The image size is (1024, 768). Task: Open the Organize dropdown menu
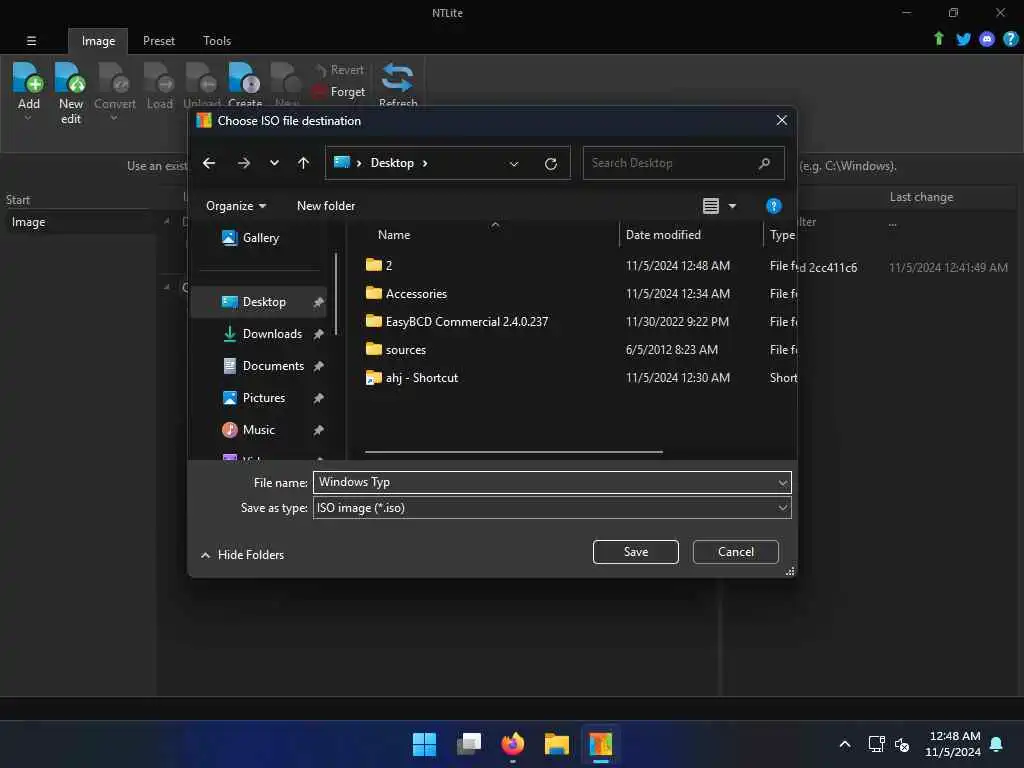[x=236, y=206]
